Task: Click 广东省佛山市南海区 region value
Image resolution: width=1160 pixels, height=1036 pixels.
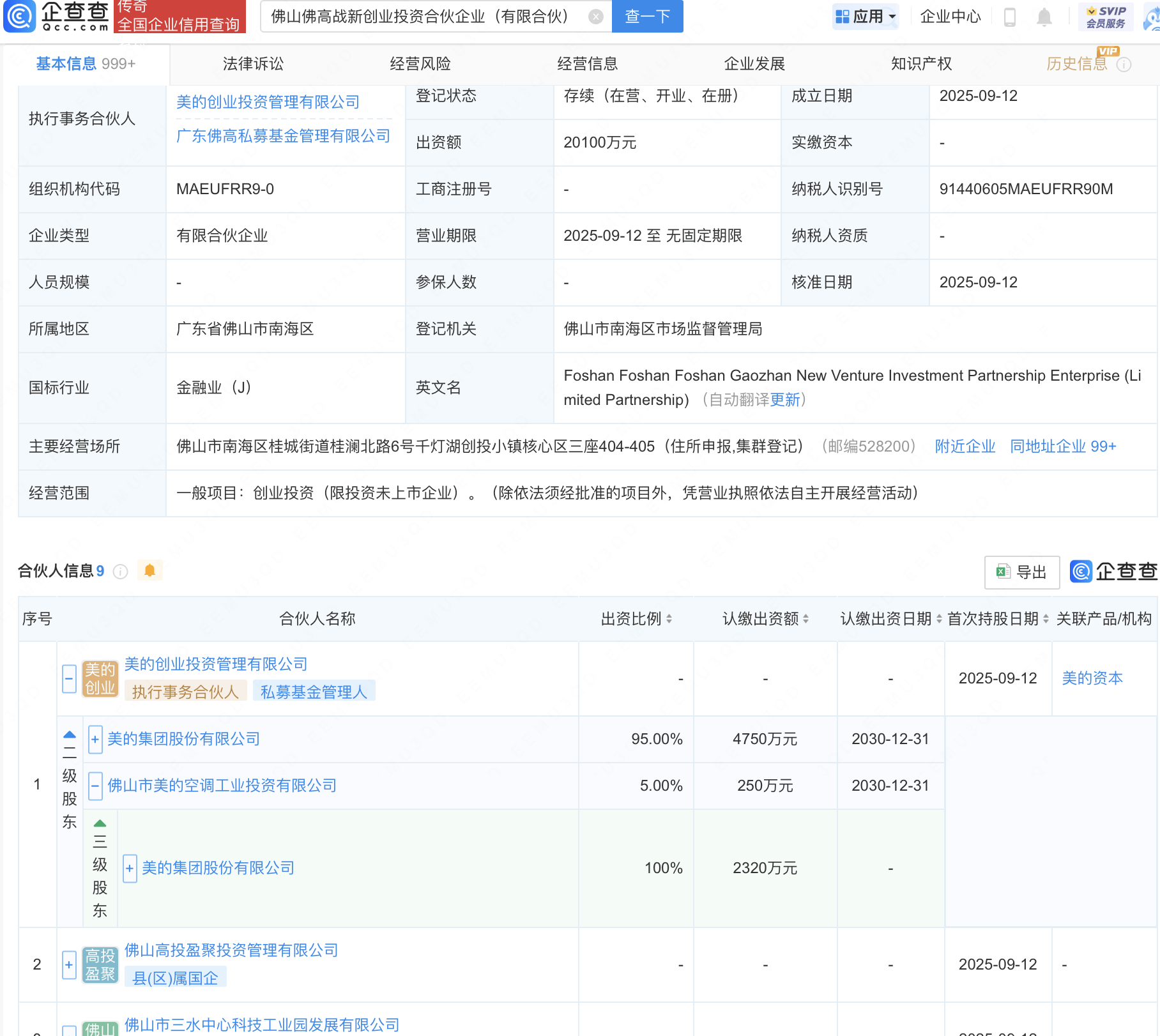Action: pos(245,329)
